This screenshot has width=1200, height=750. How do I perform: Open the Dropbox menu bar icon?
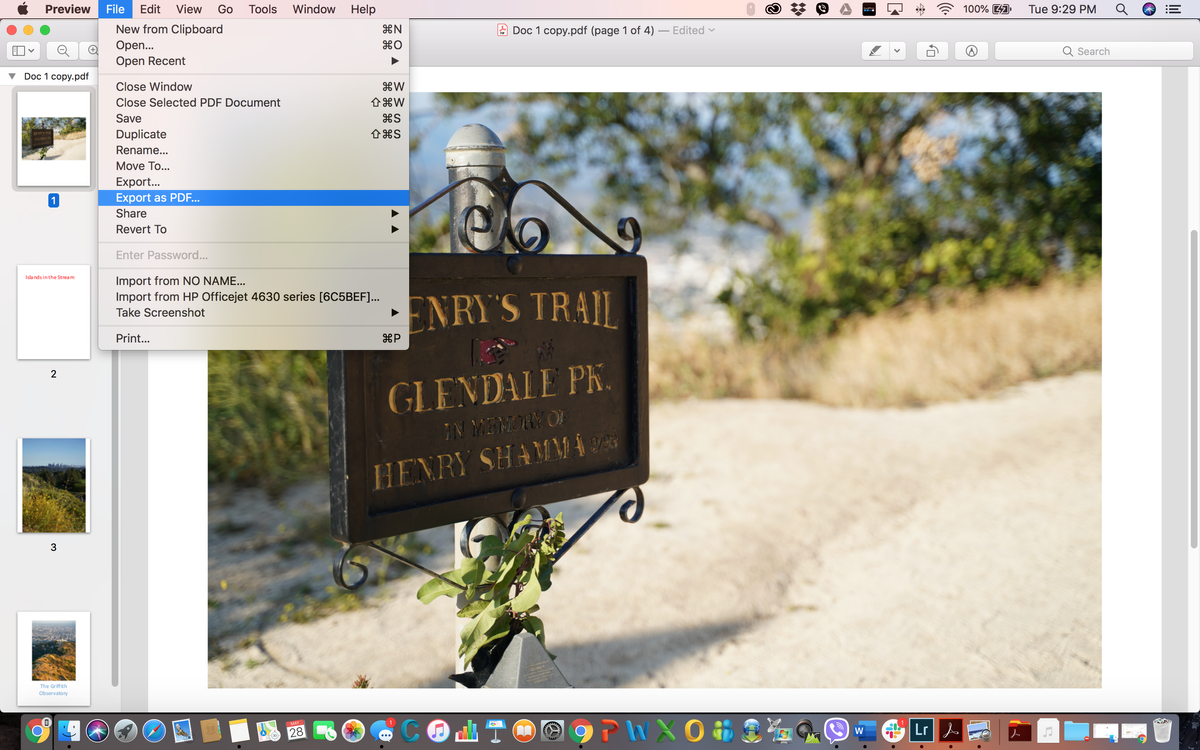(x=798, y=9)
